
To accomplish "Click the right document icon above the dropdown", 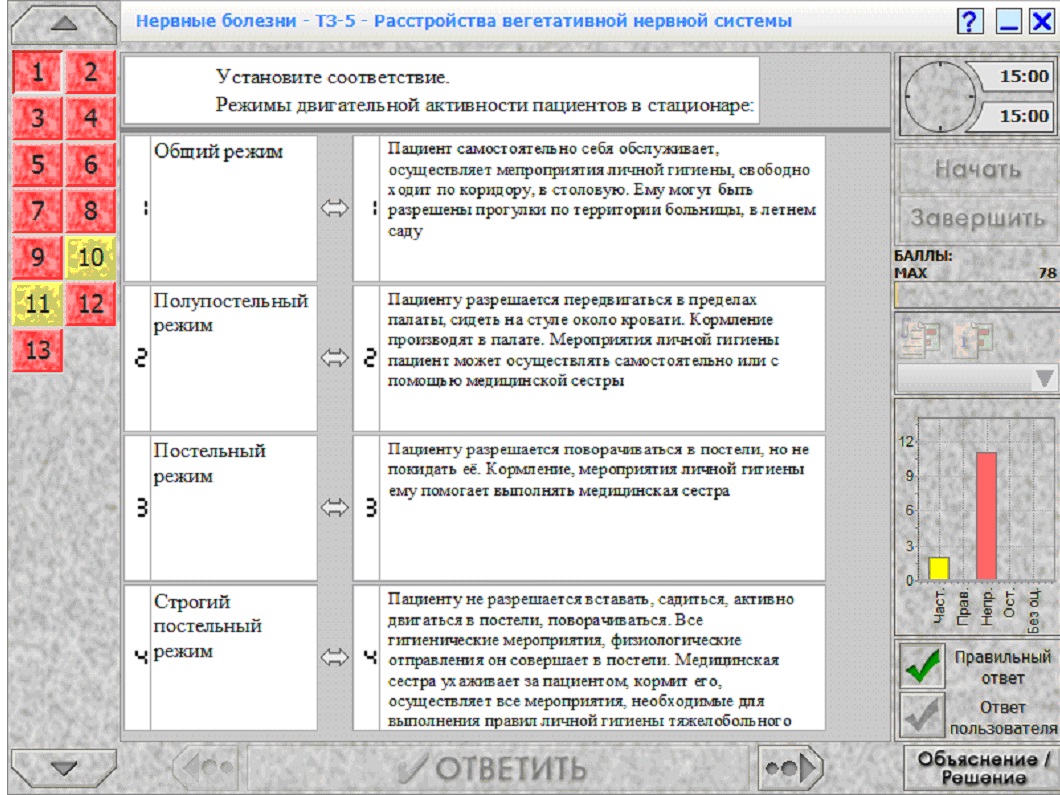I will coord(972,338).
